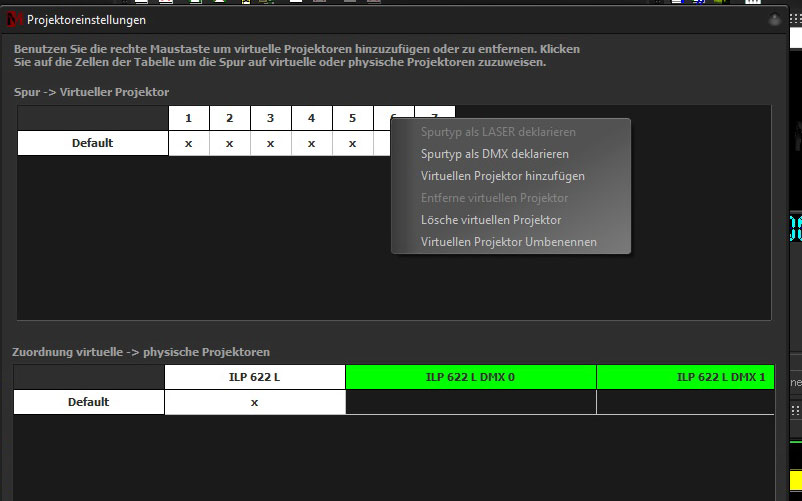Select green 'ILP 622 L DMX 0' header

pyautogui.click(x=470, y=377)
